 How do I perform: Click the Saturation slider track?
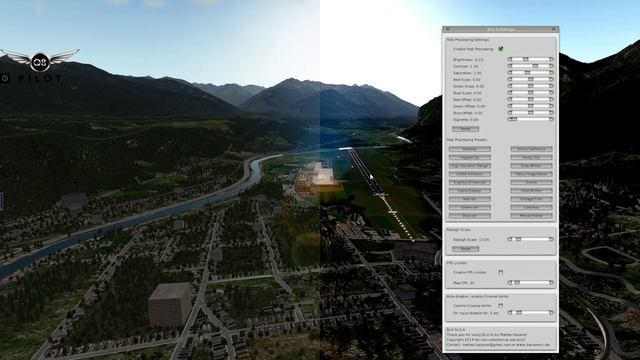click(x=531, y=73)
